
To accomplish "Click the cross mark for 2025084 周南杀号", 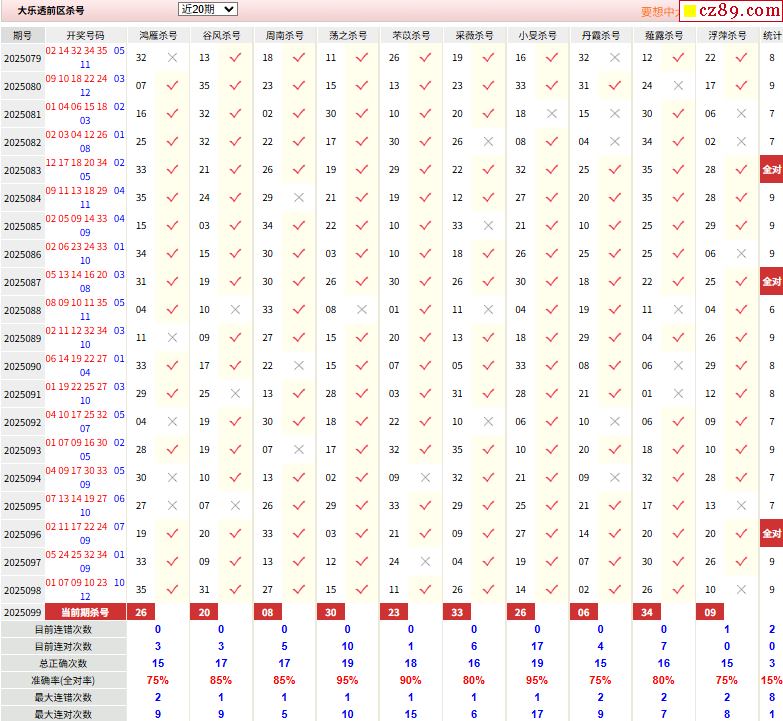I will [299, 197].
